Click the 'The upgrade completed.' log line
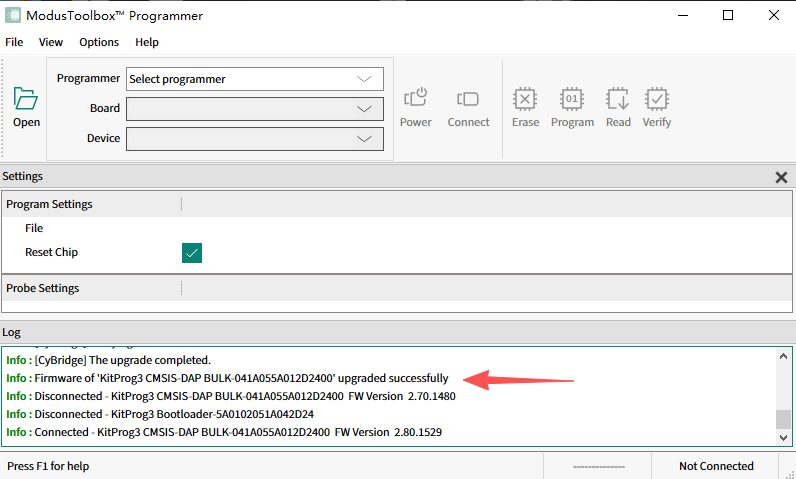The image size is (796, 479). [108, 360]
